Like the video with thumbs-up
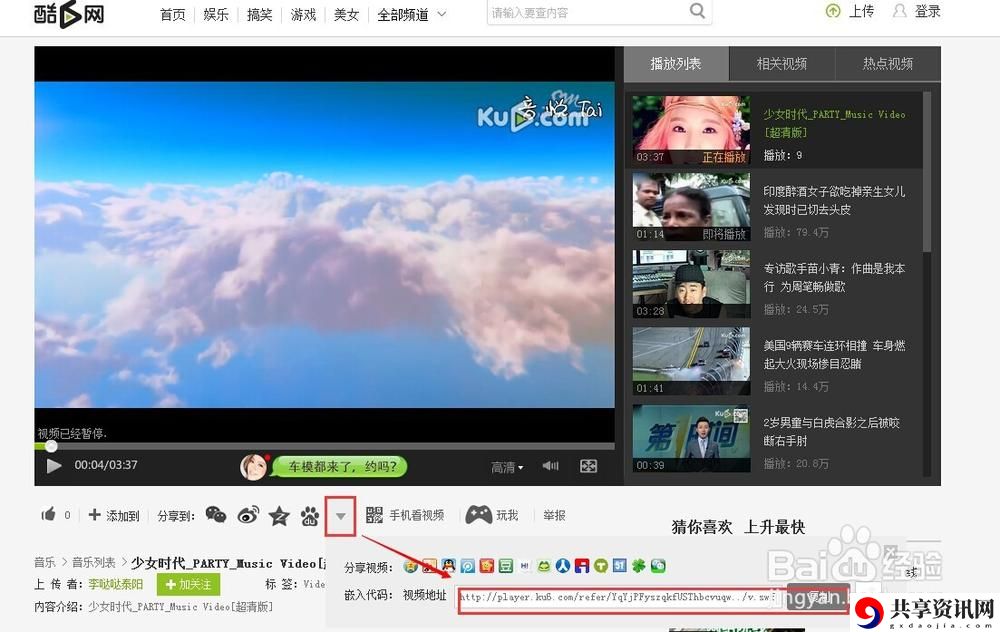Viewport: 1000px width, 632px height. click(x=48, y=514)
